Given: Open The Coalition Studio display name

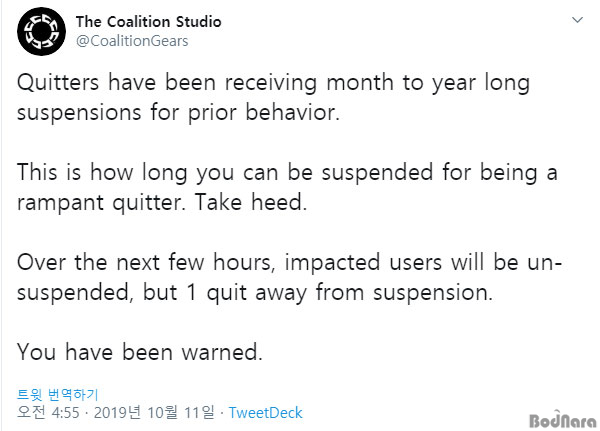Looking at the screenshot, I should 148,21.
